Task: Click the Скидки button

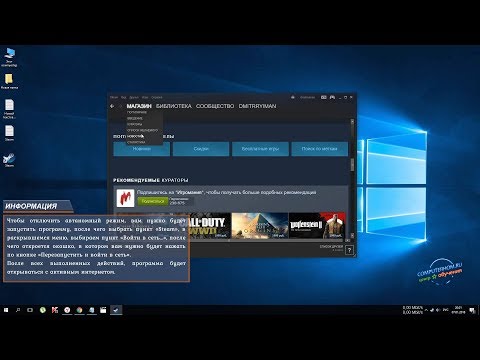Action: pyautogui.click(x=201, y=149)
